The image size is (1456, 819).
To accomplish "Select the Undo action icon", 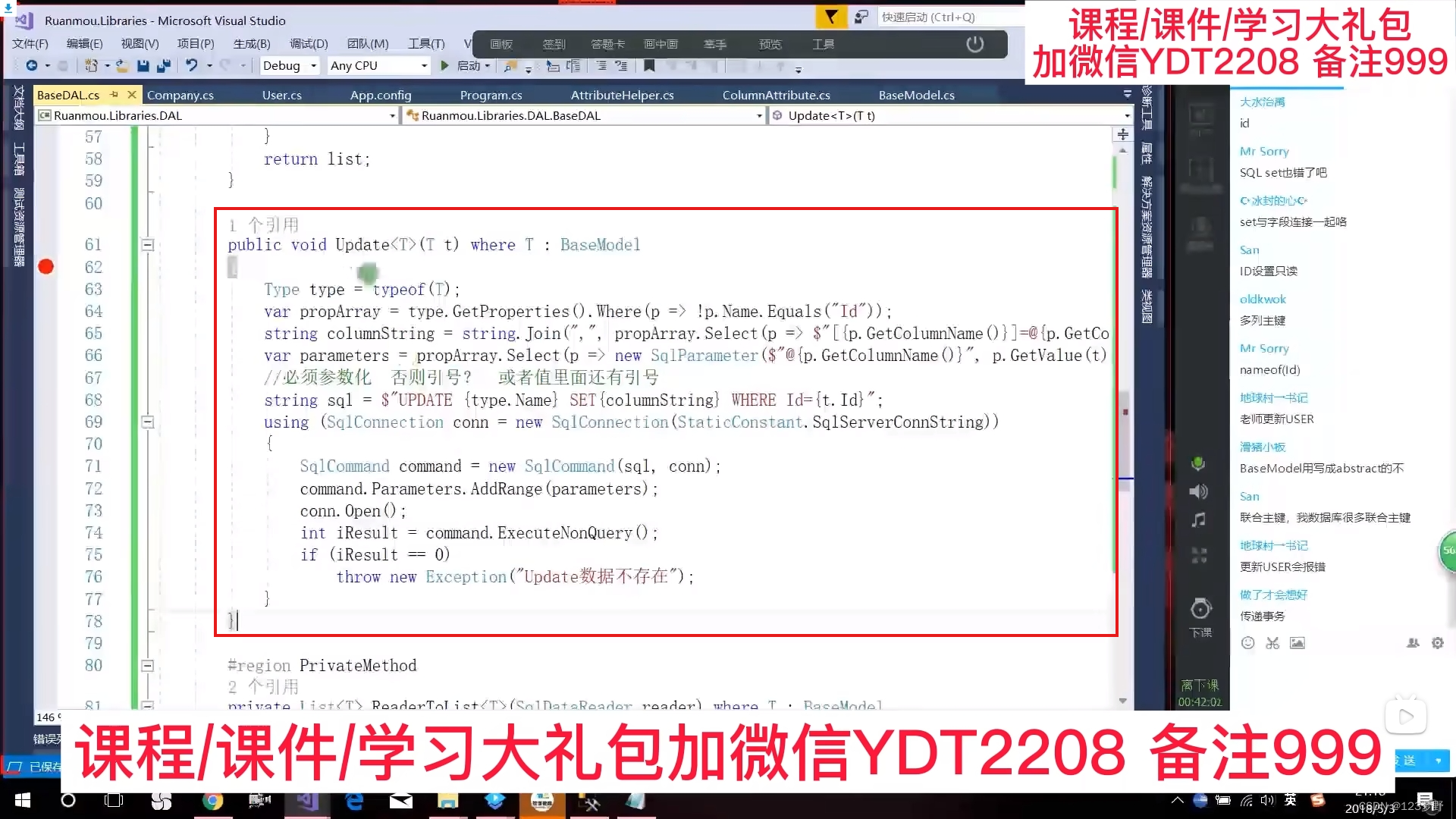I will tap(190, 65).
